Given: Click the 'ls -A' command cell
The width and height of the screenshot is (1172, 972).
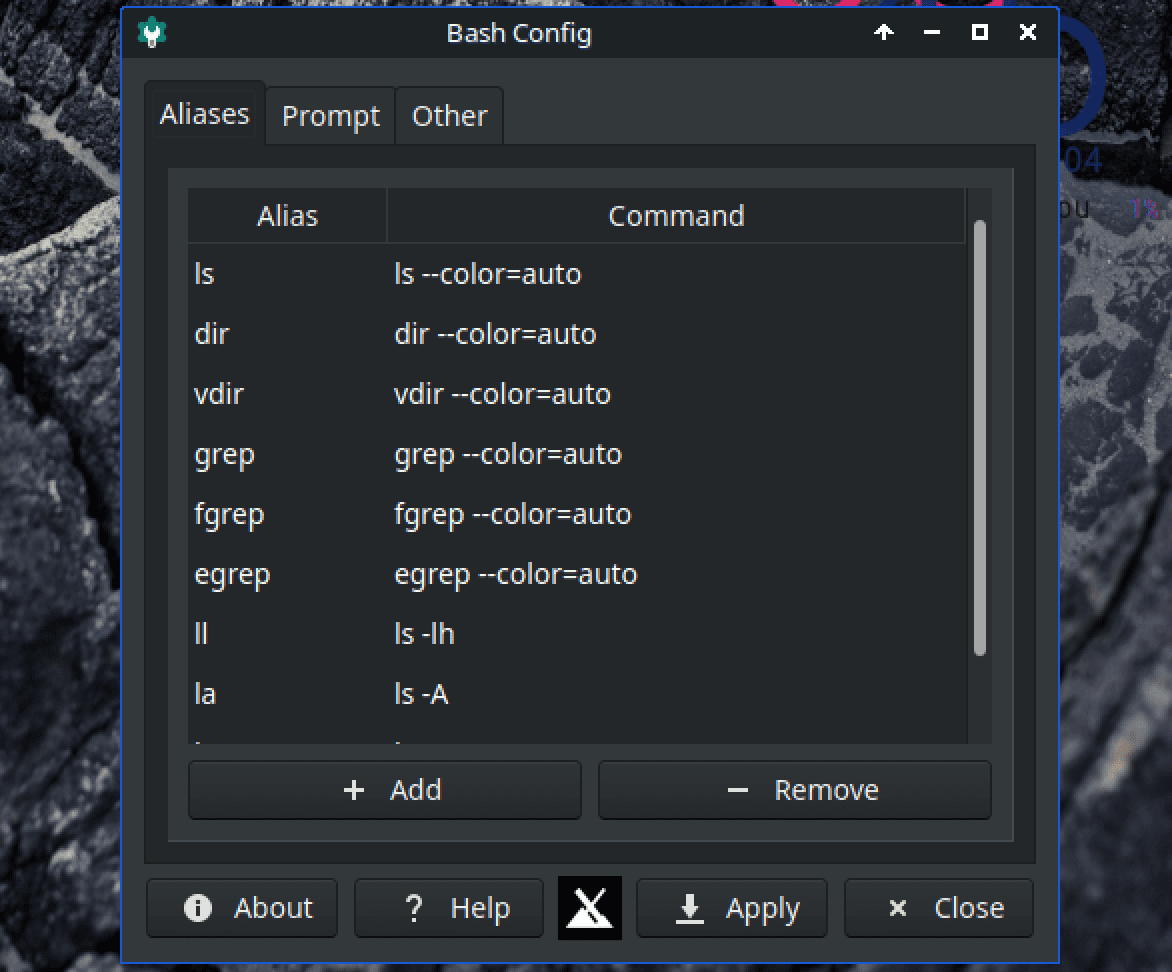Looking at the screenshot, I should pyautogui.click(x=676, y=694).
